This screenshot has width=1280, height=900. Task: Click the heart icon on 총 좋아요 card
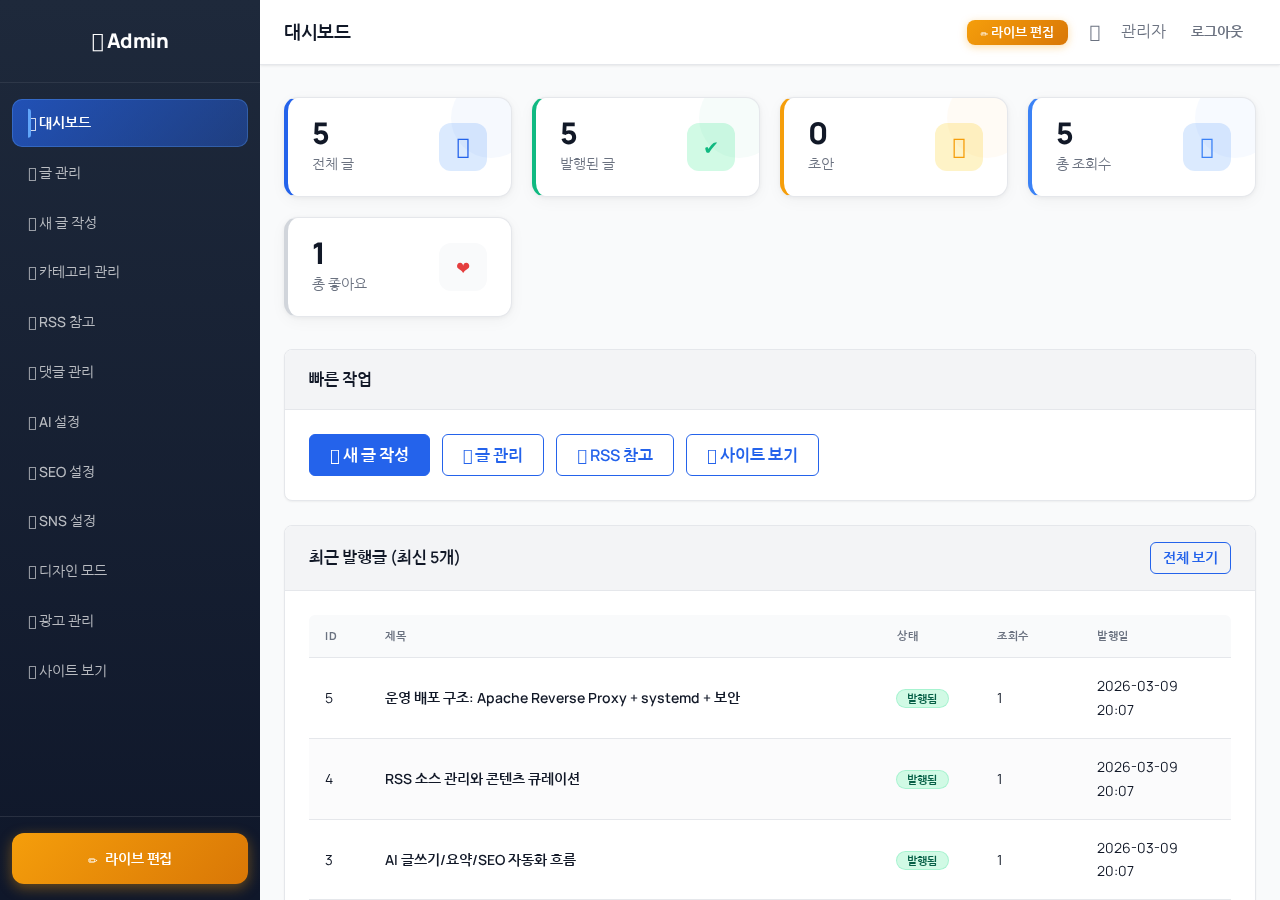tap(462, 267)
